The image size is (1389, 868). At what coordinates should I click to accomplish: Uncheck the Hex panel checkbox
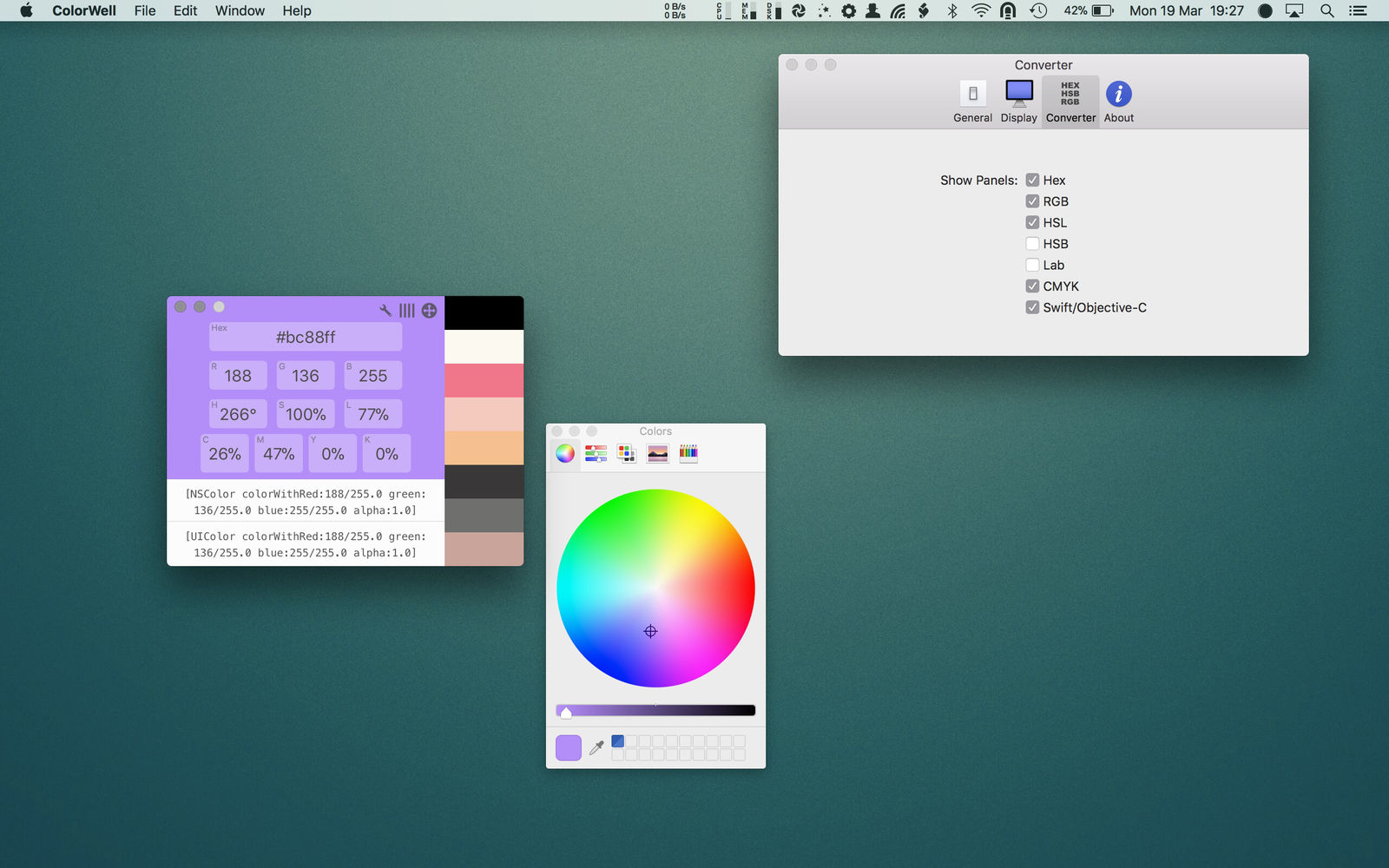(x=1032, y=181)
